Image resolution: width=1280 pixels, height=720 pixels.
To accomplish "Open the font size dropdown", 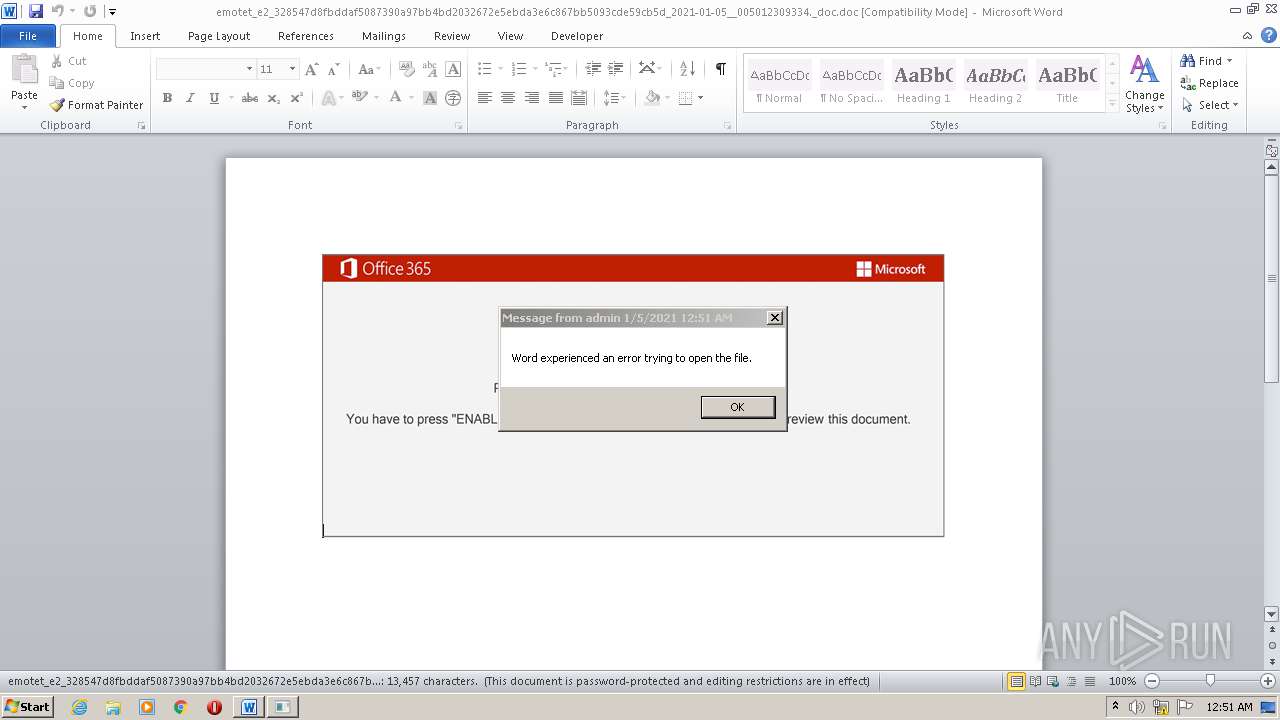I will (292, 69).
